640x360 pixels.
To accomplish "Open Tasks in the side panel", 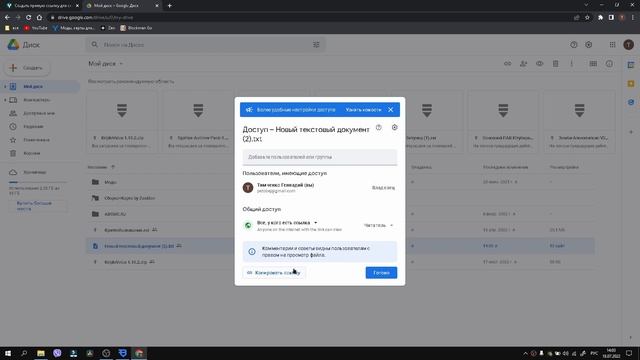I will (631, 102).
